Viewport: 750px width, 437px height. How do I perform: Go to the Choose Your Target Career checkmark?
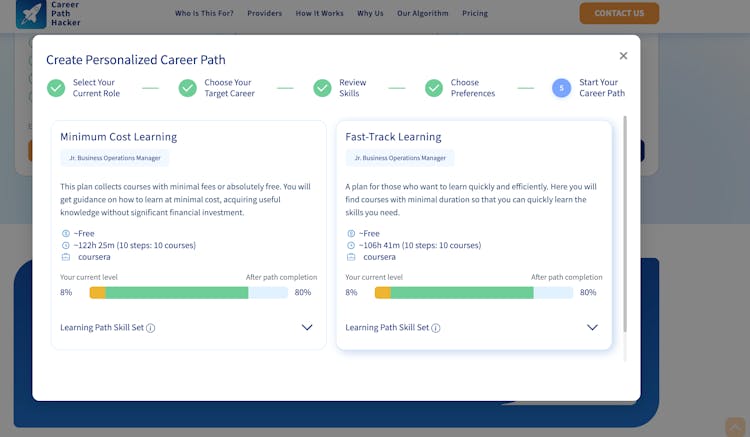point(187,88)
